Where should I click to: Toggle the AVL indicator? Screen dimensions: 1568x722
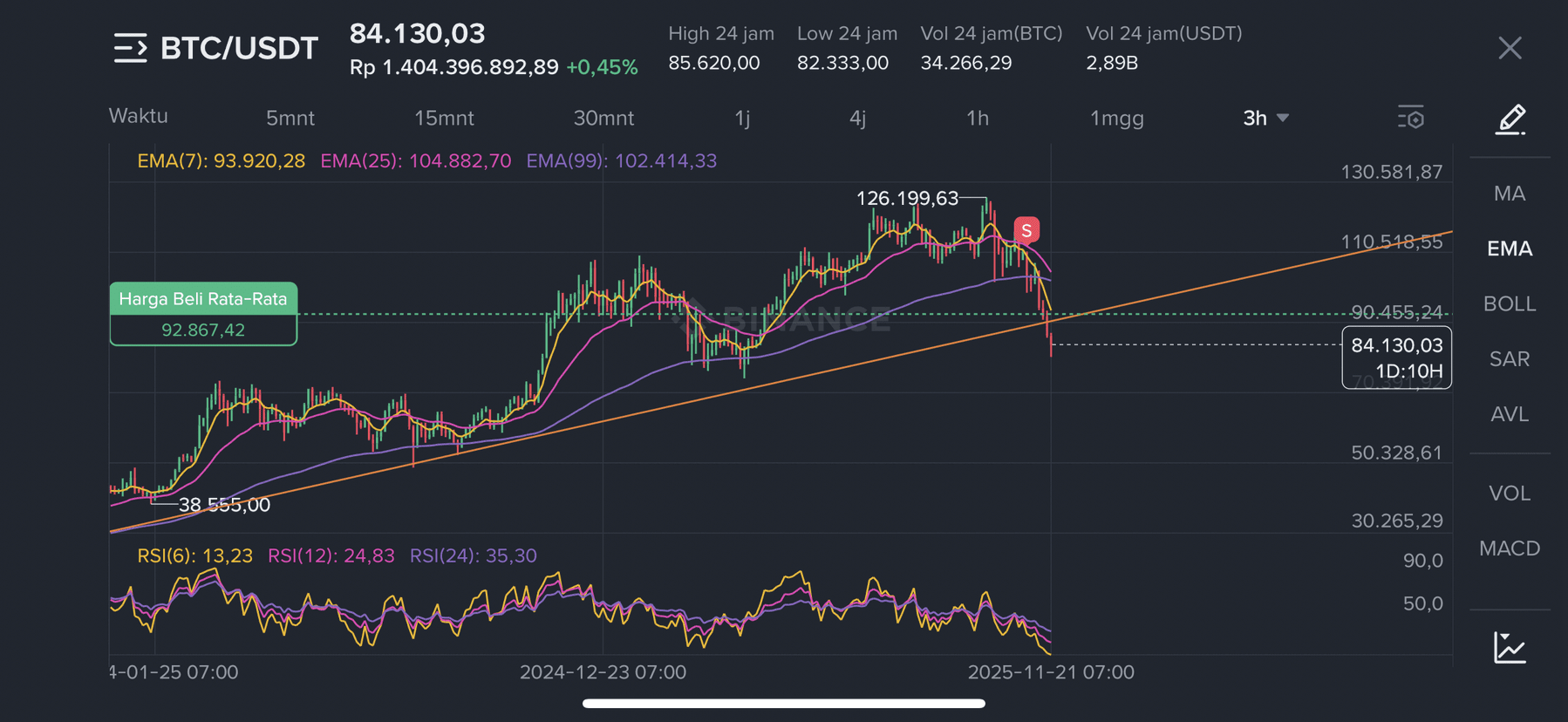(1510, 414)
